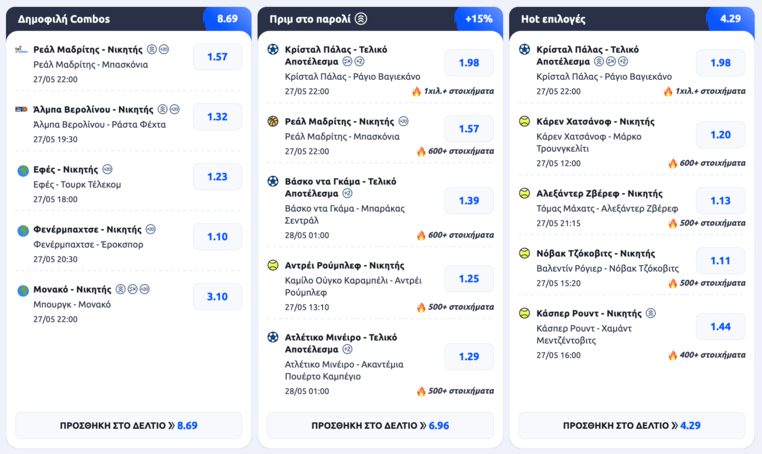Click soccer ball icon for Ατλέτικο Μινέιρο
Image resolution: width=762 pixels, height=454 pixels.
pyautogui.click(x=273, y=337)
